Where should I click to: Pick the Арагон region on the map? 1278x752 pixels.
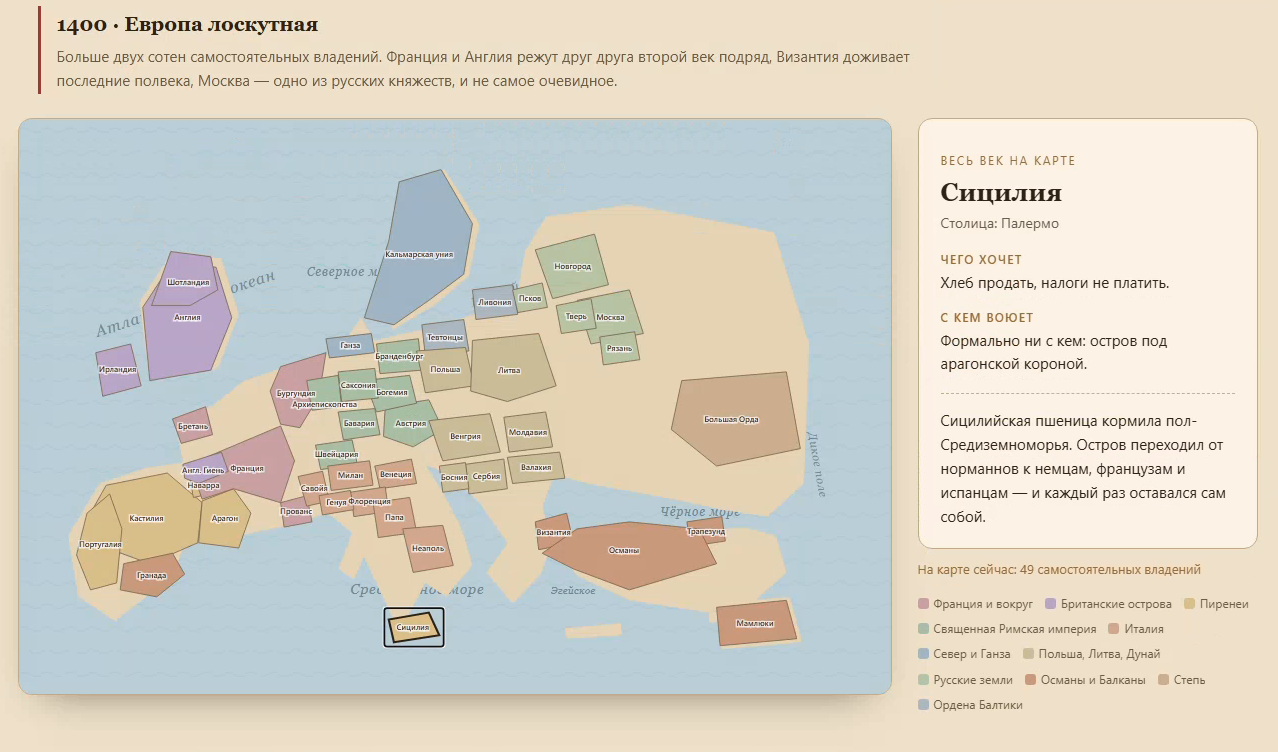pos(225,517)
